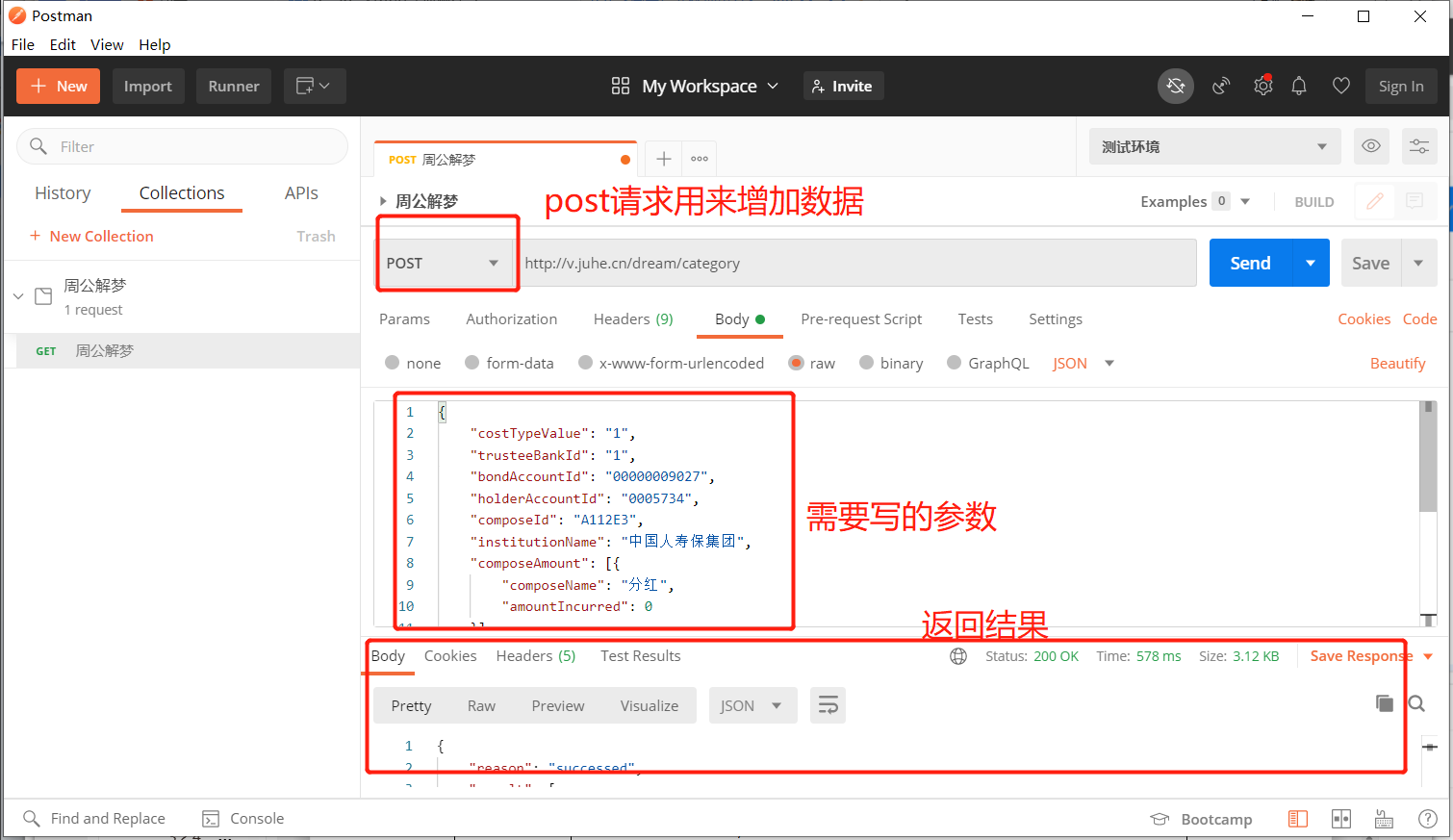Image resolution: width=1453 pixels, height=840 pixels.
Task: Toggle the sidebar layout icon
Action: pos(1298,819)
